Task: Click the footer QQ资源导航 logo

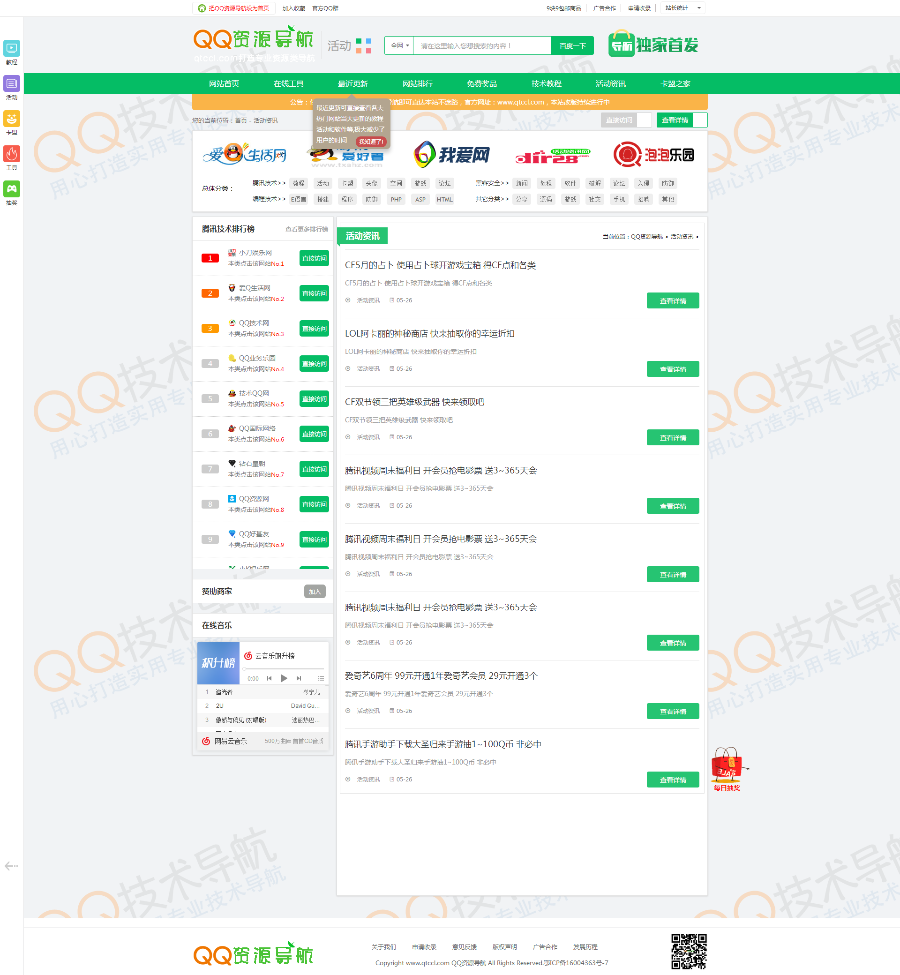Action: point(253,954)
